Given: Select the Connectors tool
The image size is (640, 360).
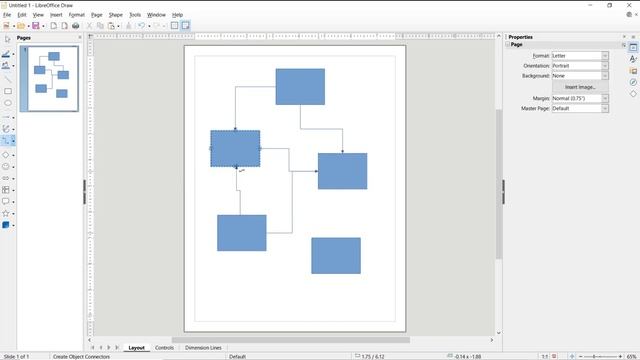Looking at the screenshot, I should pyautogui.click(x=6, y=140).
